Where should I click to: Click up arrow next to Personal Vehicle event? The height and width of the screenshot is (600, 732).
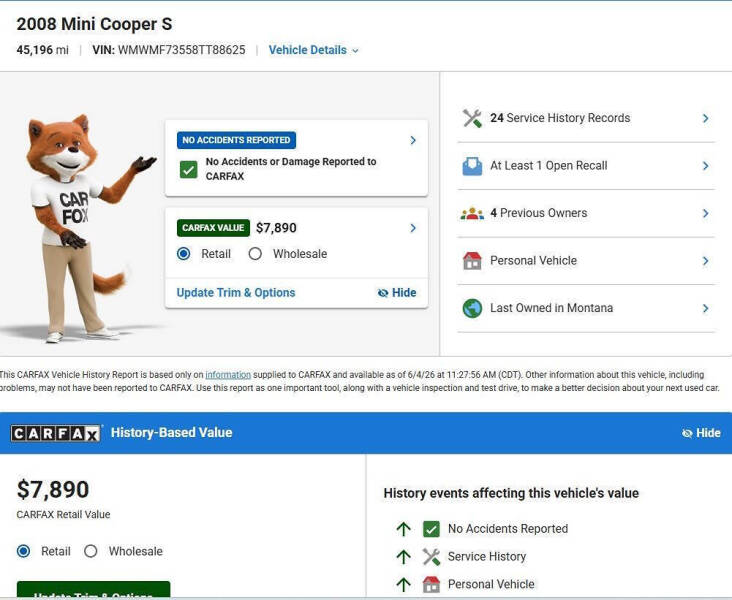pos(403,584)
